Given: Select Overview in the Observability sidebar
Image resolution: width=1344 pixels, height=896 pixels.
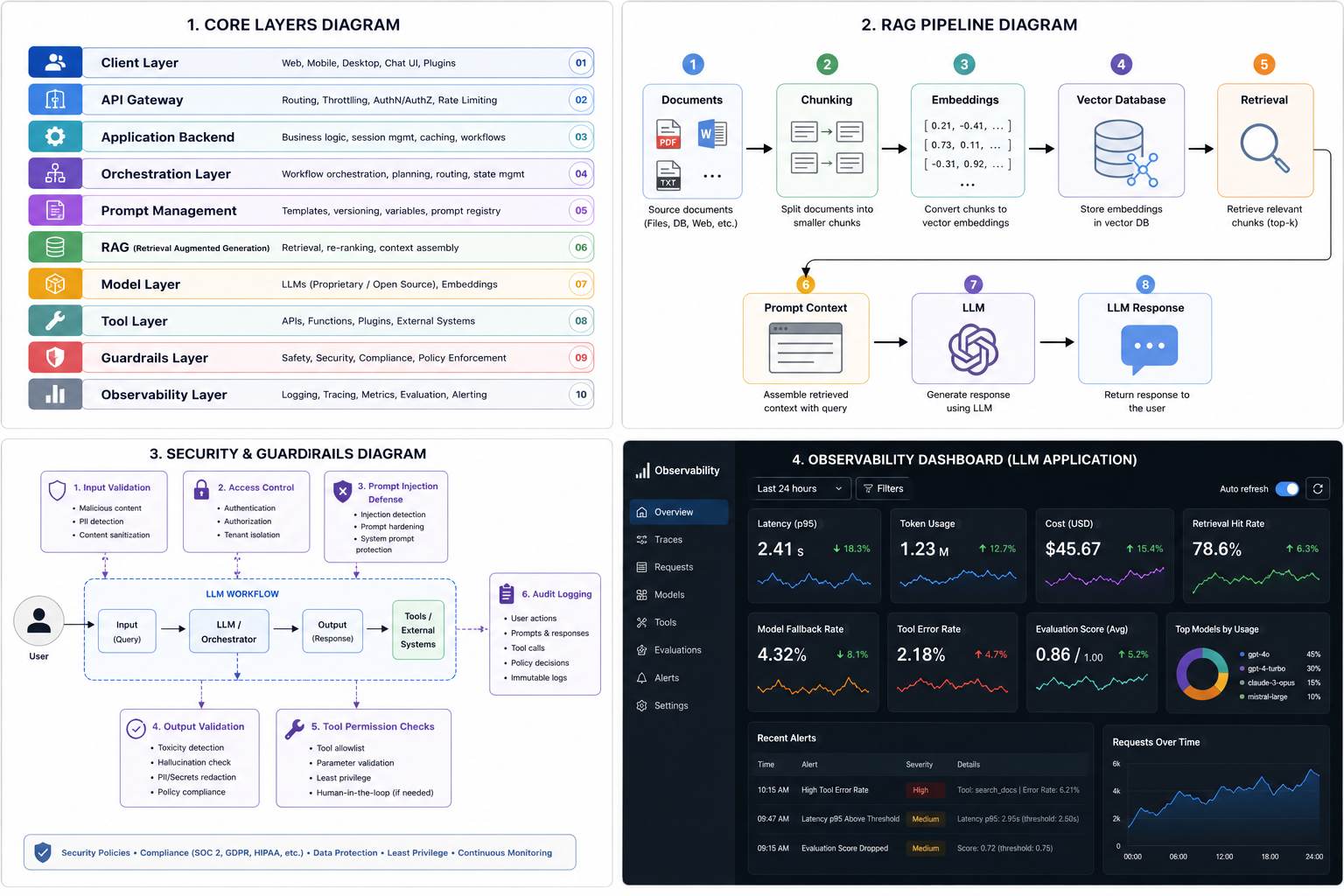Looking at the screenshot, I should click(678, 512).
